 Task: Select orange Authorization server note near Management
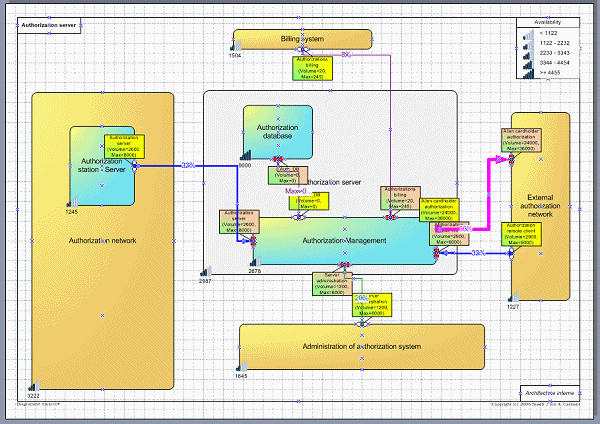(239, 222)
